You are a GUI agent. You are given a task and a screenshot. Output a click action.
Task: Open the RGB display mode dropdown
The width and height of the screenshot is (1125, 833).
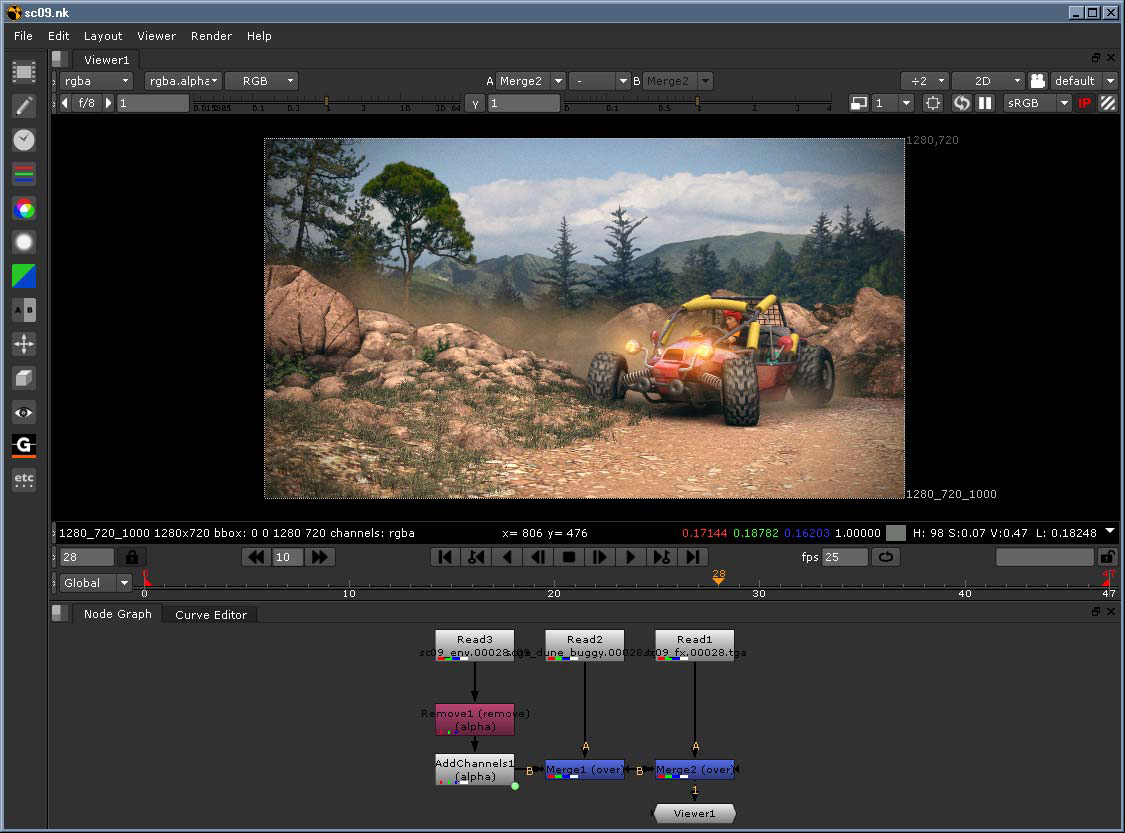pyautogui.click(x=261, y=81)
